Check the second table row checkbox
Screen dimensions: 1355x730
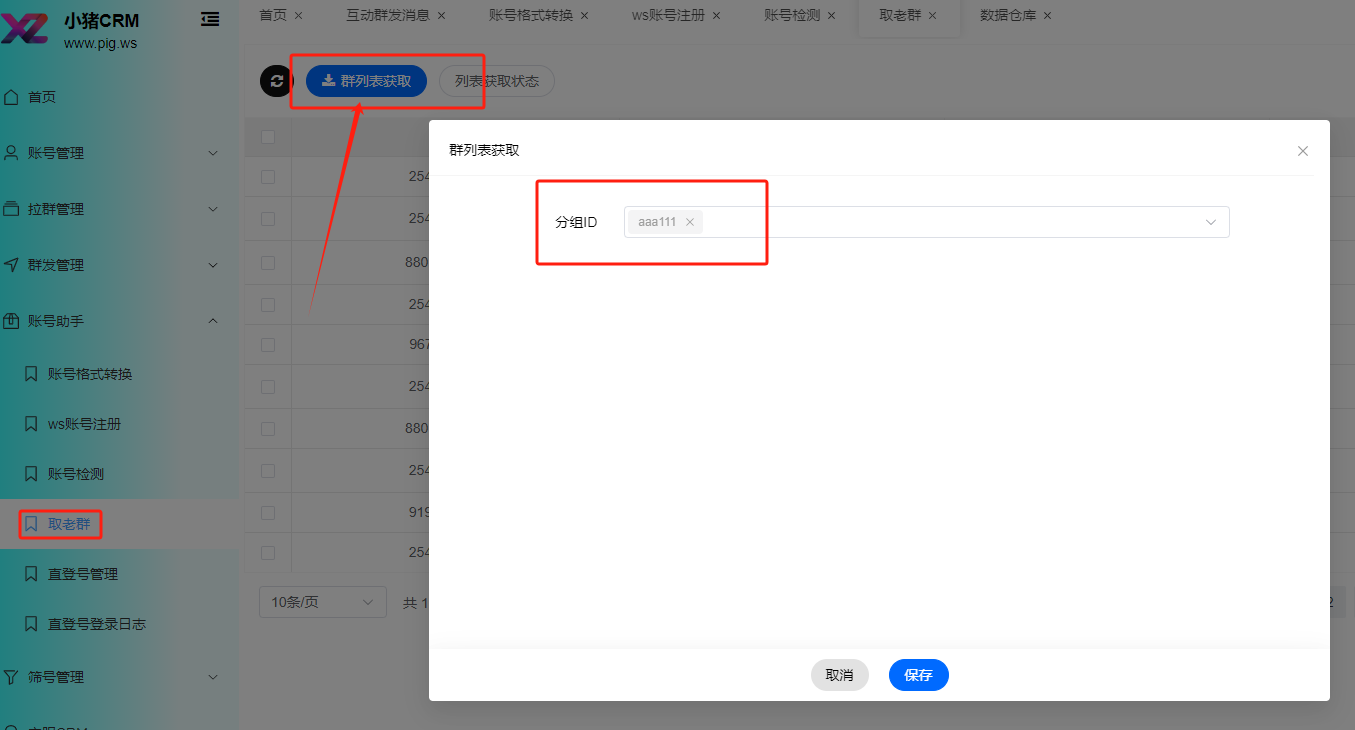[x=268, y=219]
